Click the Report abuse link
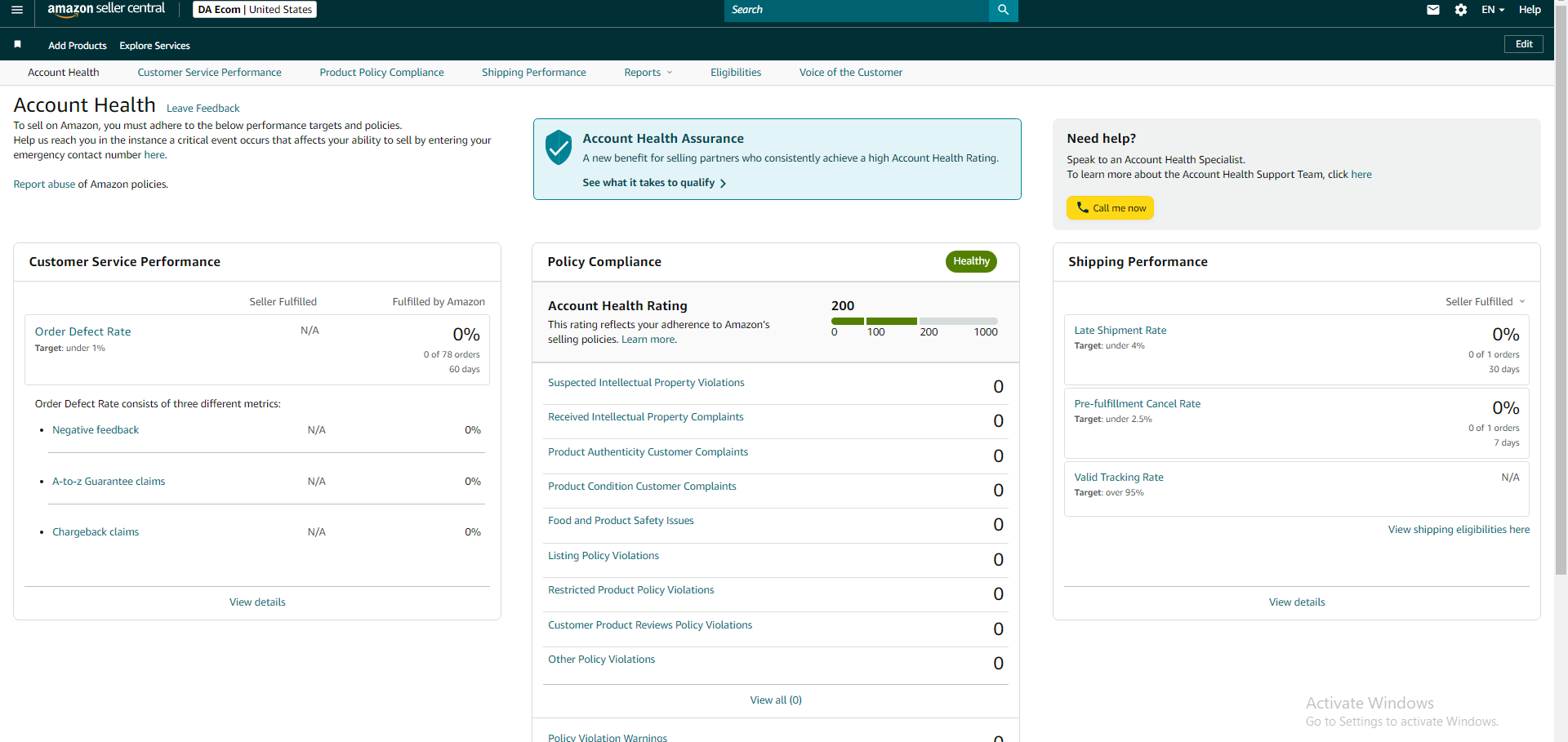 click(x=44, y=184)
